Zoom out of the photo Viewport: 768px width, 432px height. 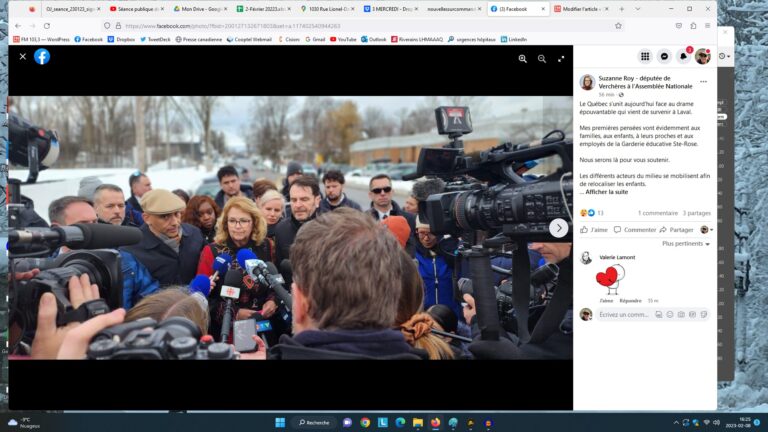point(542,59)
